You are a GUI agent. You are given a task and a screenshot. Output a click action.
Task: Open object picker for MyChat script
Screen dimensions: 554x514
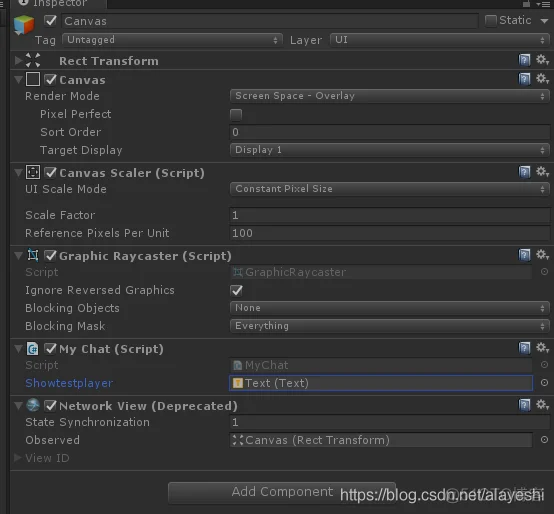click(544, 365)
